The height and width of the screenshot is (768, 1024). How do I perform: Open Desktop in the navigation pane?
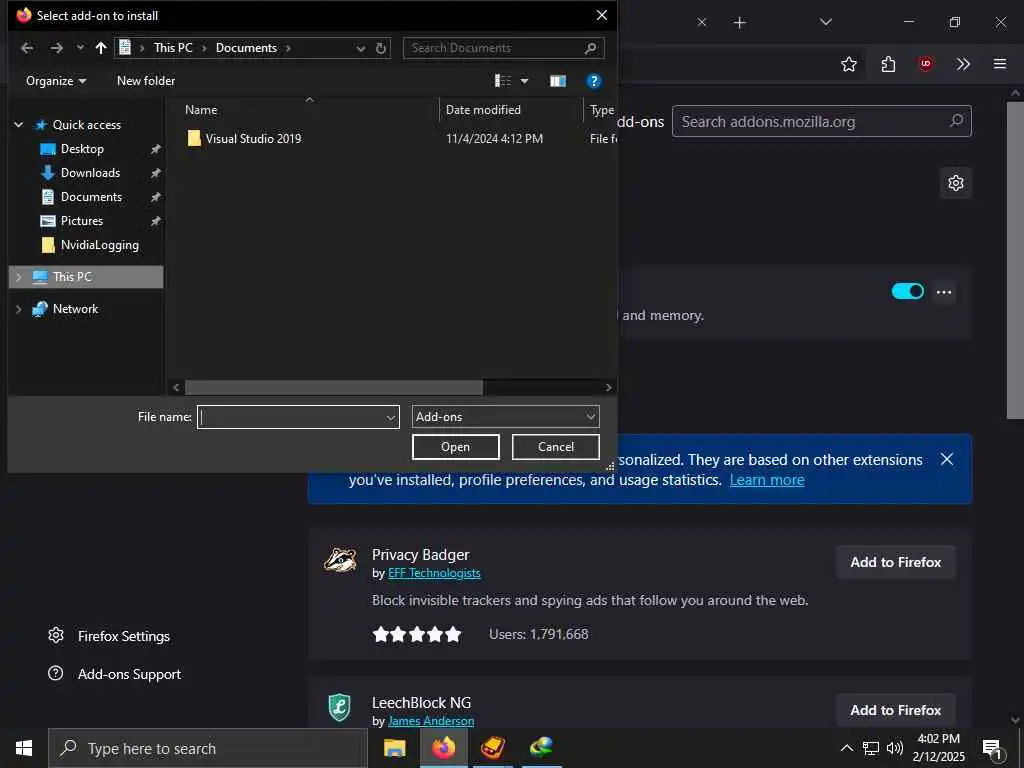click(82, 149)
